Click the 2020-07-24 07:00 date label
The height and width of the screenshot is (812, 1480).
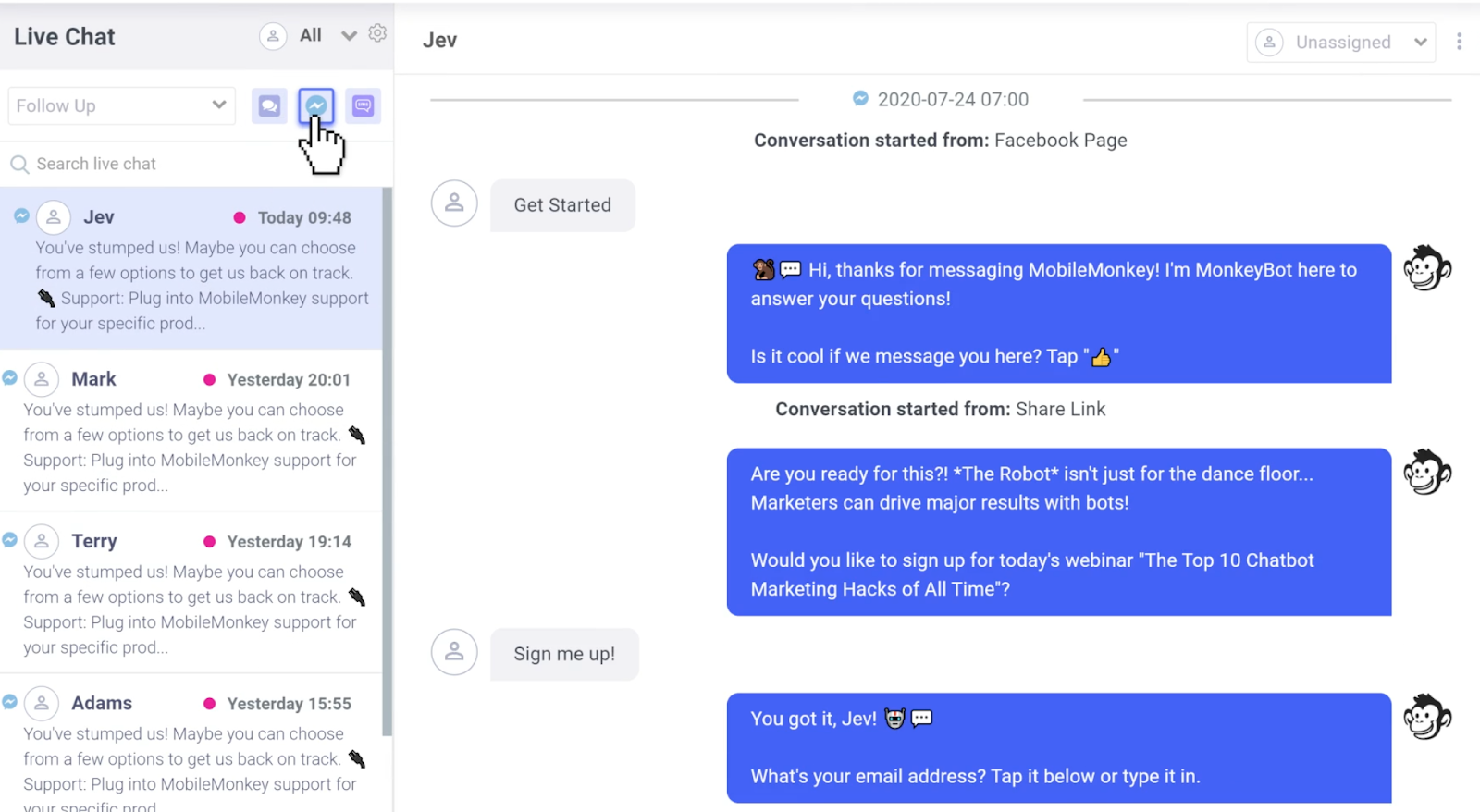953,99
